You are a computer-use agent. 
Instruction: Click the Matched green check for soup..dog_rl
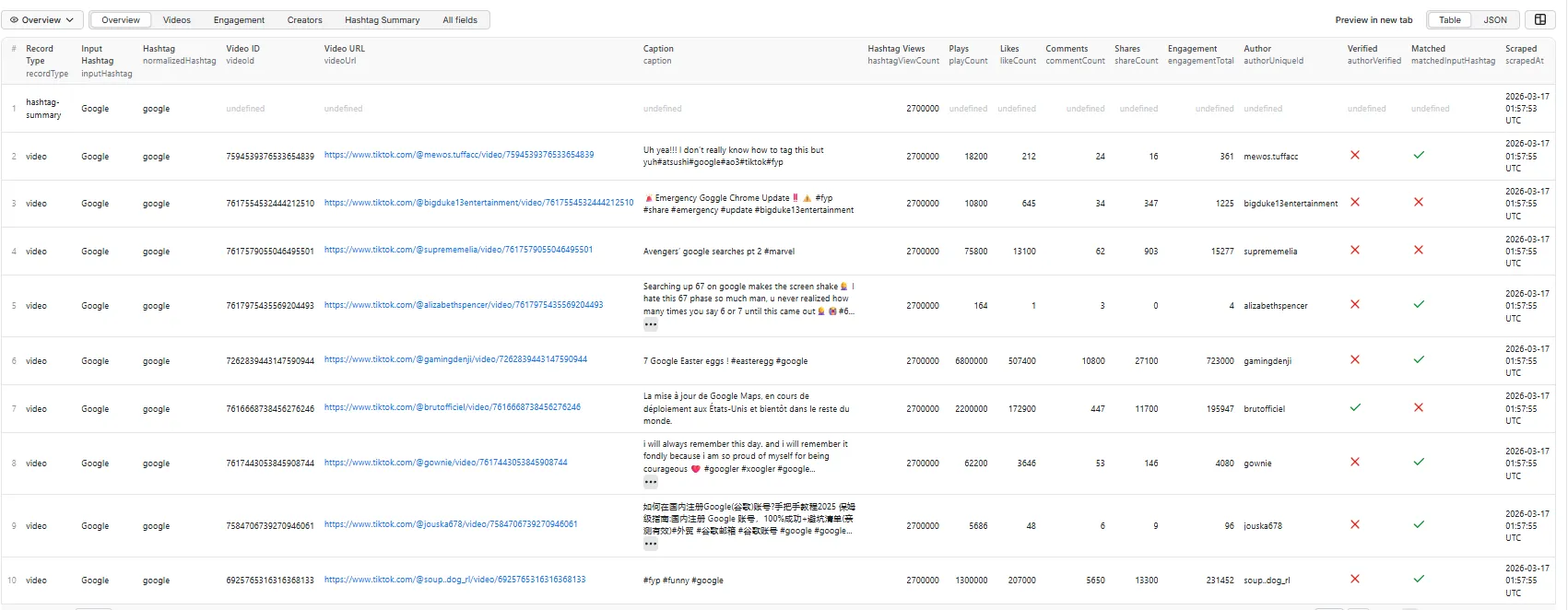tap(1419, 579)
